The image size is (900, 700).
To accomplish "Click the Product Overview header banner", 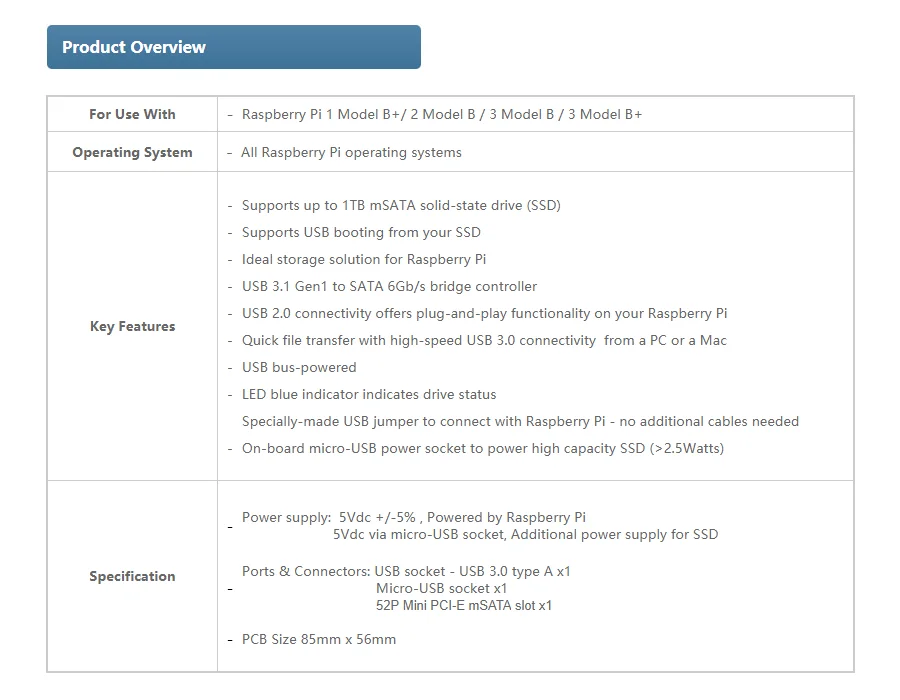I will [x=234, y=47].
